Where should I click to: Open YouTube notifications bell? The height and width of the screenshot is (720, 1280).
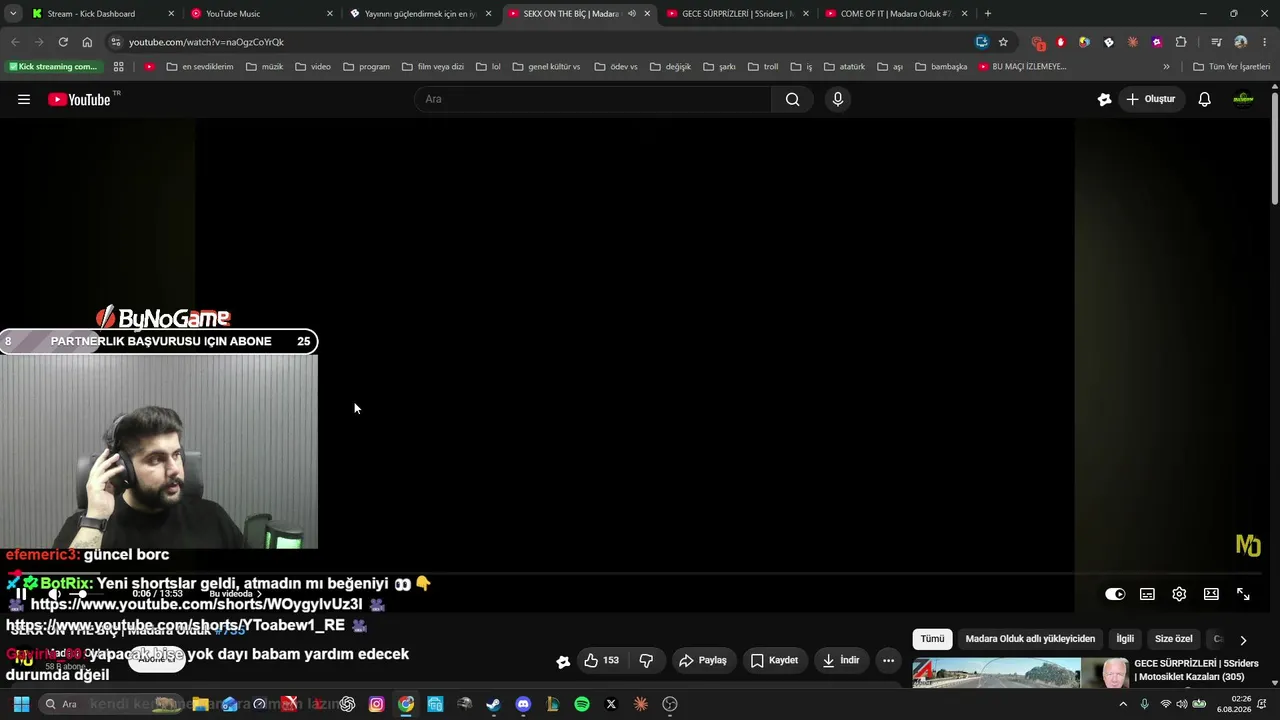click(1204, 99)
